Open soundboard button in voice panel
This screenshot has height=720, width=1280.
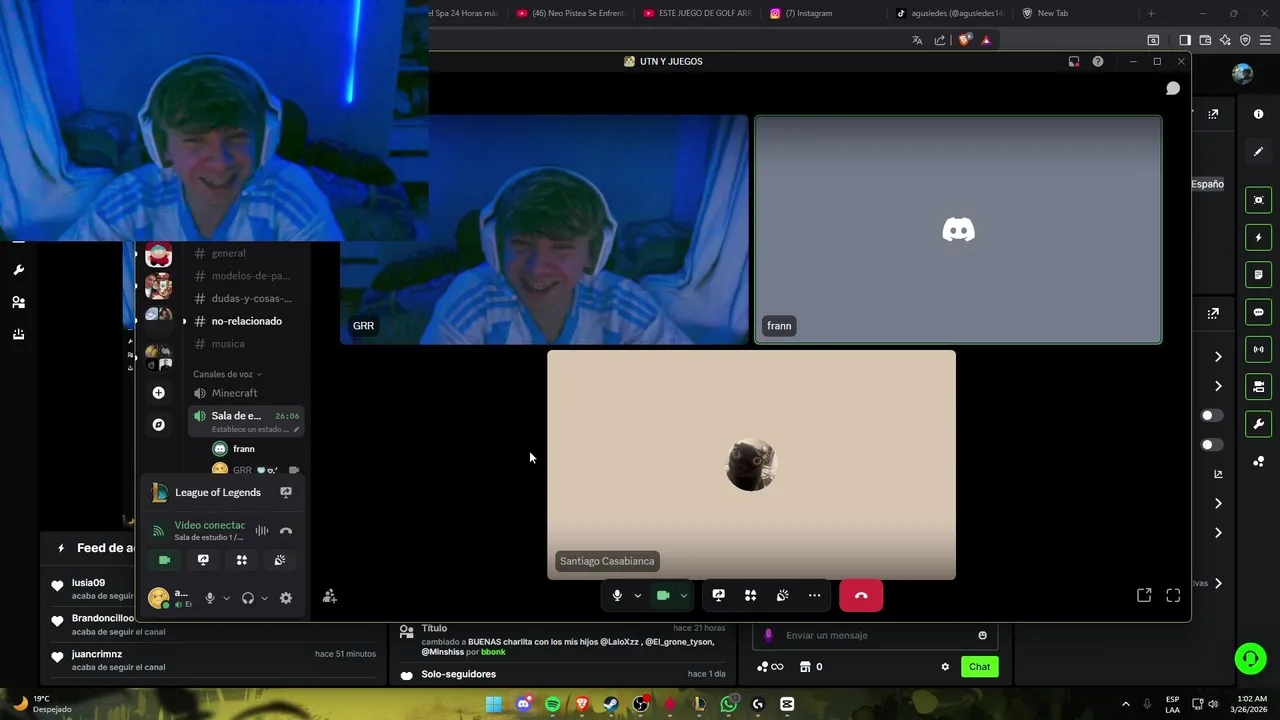coord(279,560)
